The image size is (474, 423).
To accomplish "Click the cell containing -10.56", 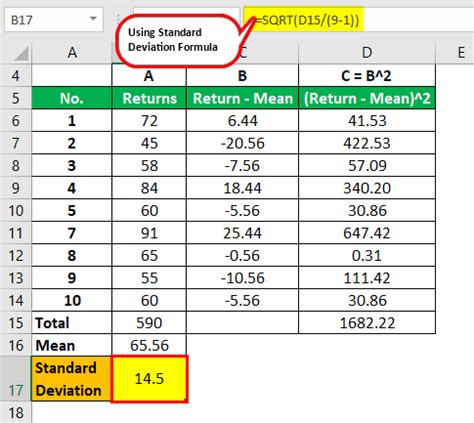I will [x=243, y=278].
